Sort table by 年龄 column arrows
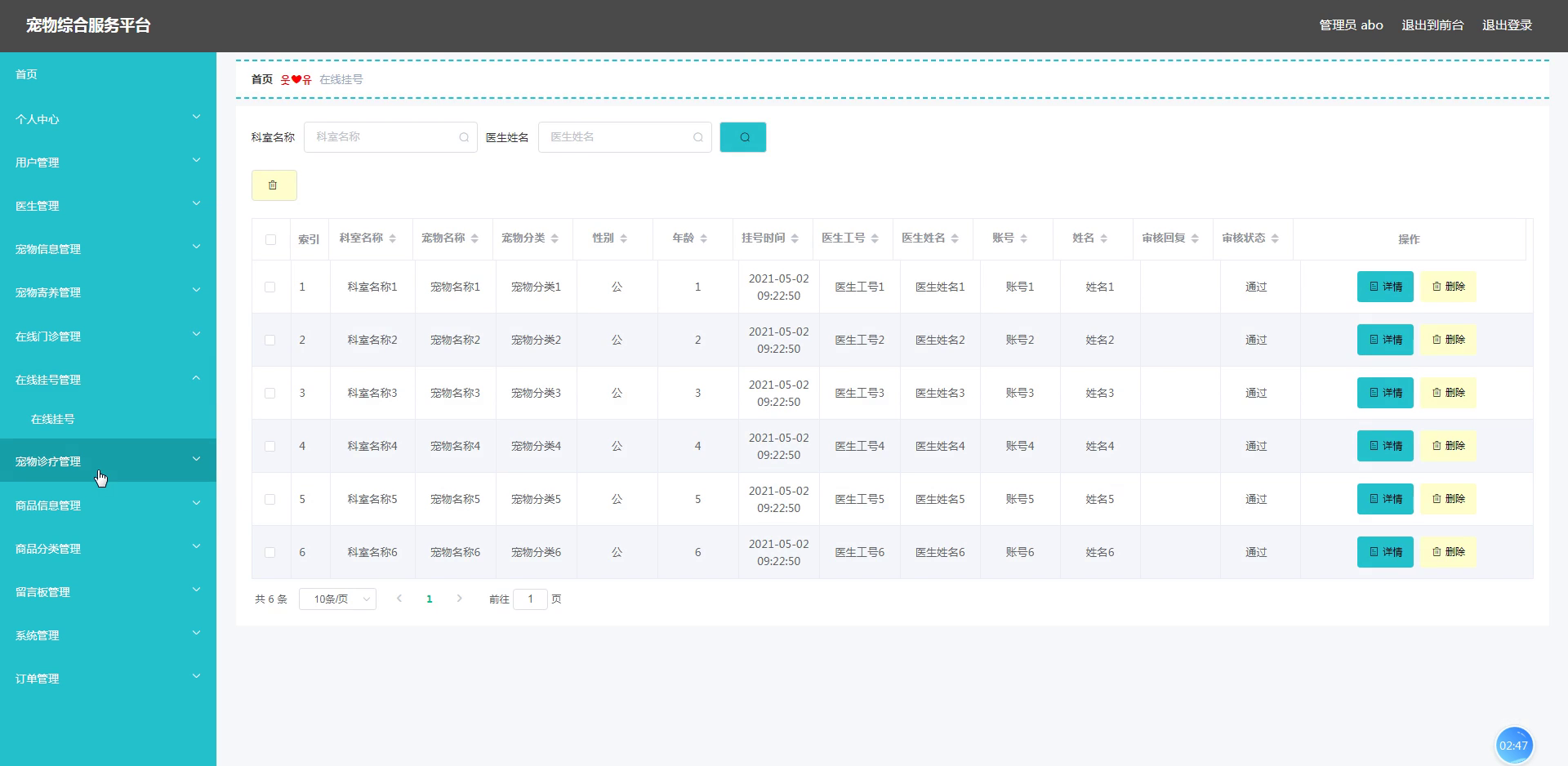 (x=704, y=238)
